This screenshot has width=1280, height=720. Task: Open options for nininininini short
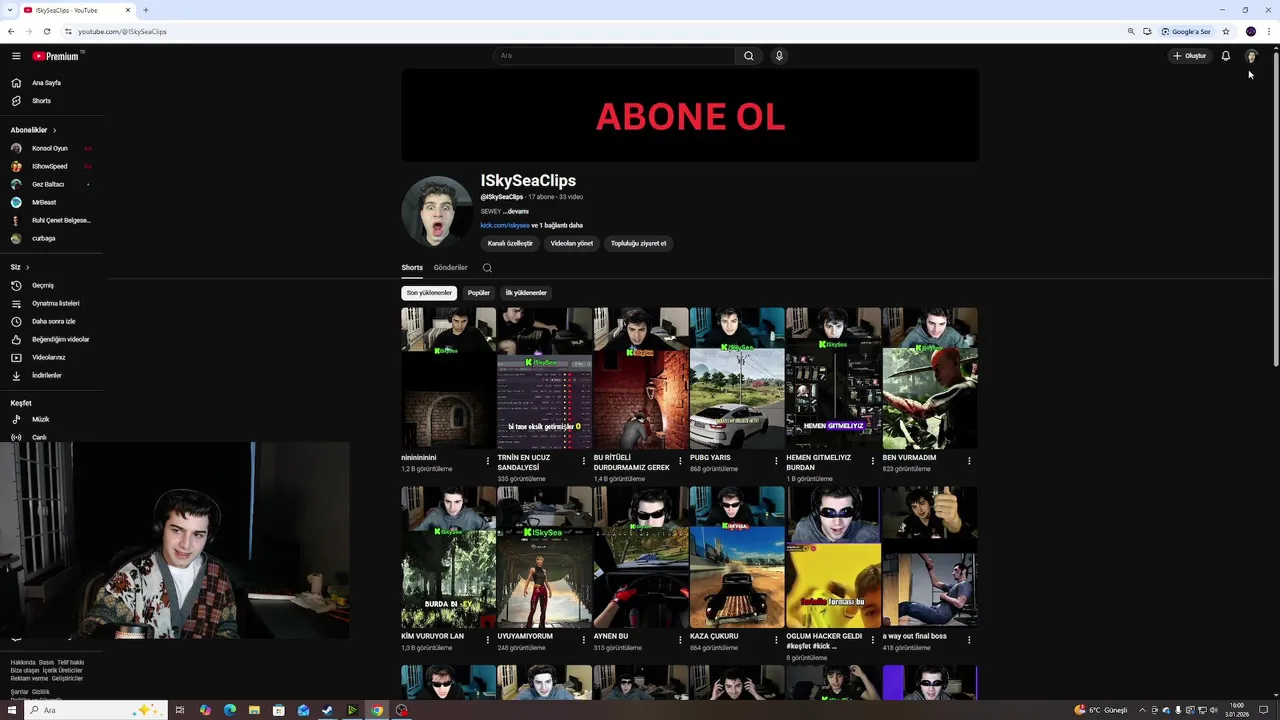[x=488, y=461]
